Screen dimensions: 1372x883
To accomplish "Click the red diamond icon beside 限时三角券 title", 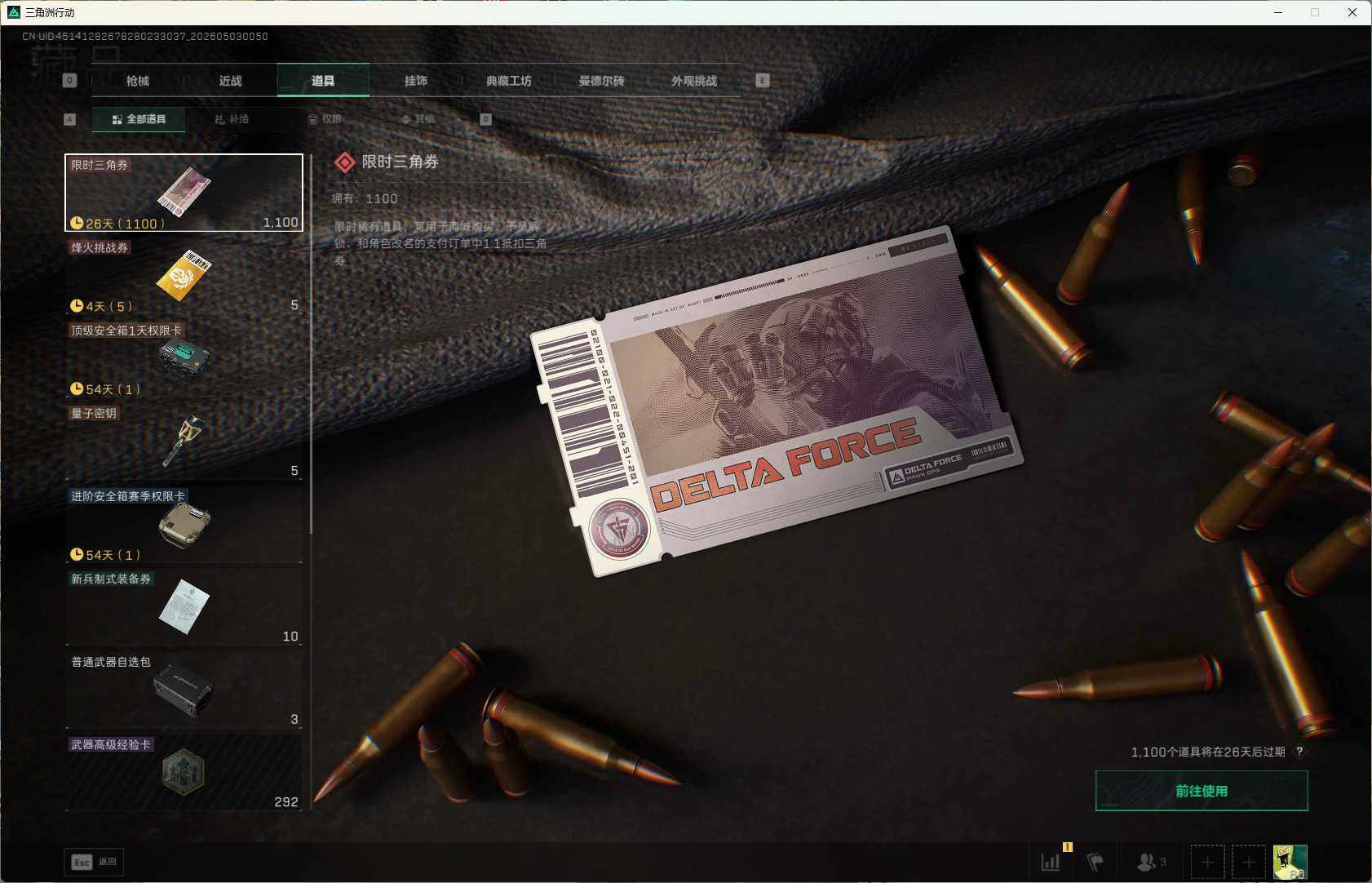I will 345,162.
